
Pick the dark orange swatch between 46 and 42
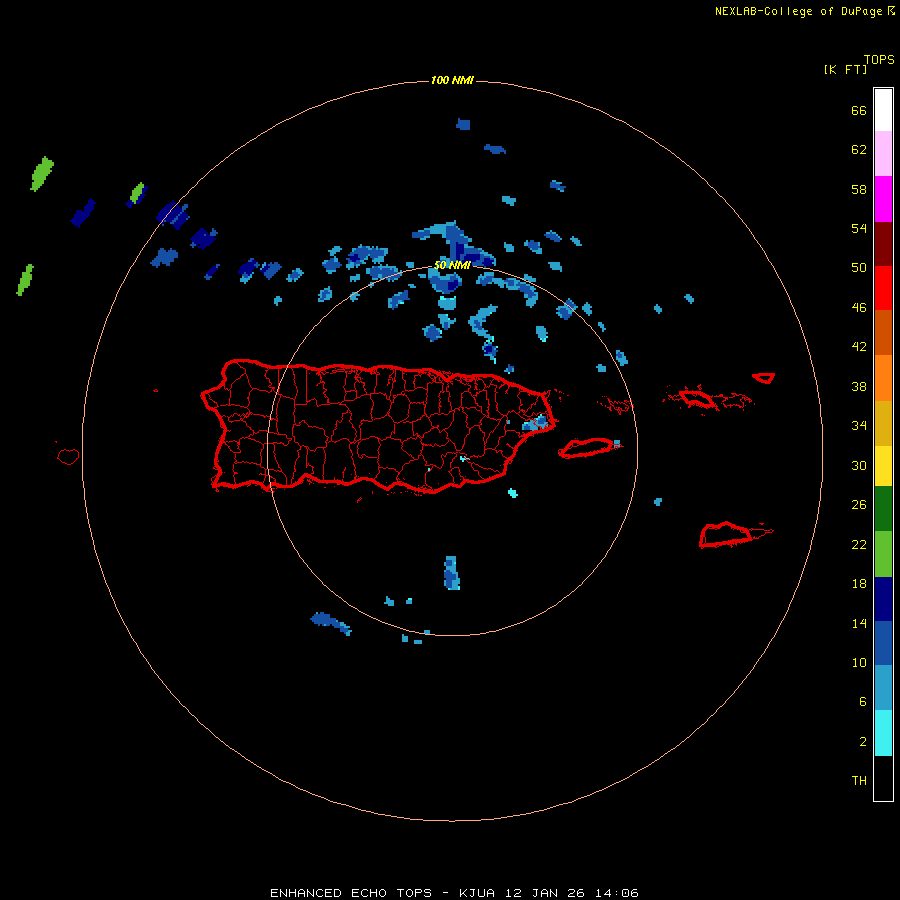point(883,333)
